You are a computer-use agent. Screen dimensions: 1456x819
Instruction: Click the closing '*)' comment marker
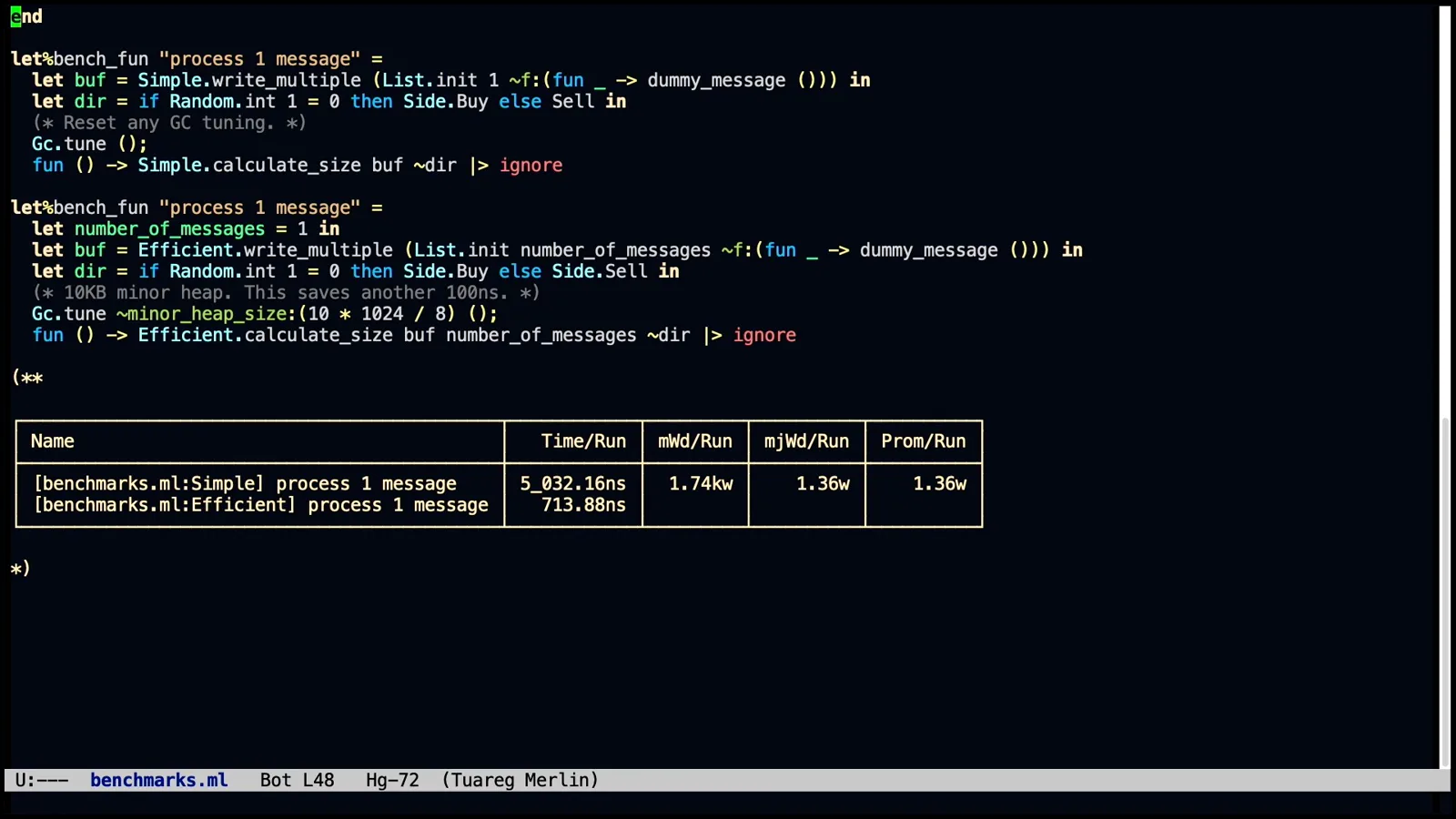pos(20,569)
